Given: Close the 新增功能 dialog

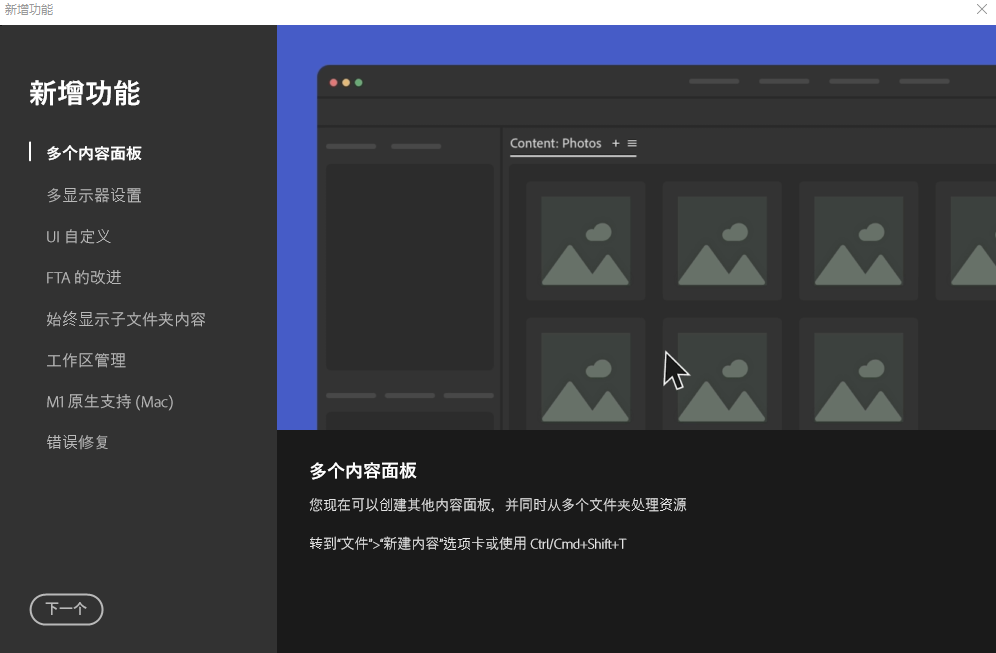Looking at the screenshot, I should click(982, 9).
